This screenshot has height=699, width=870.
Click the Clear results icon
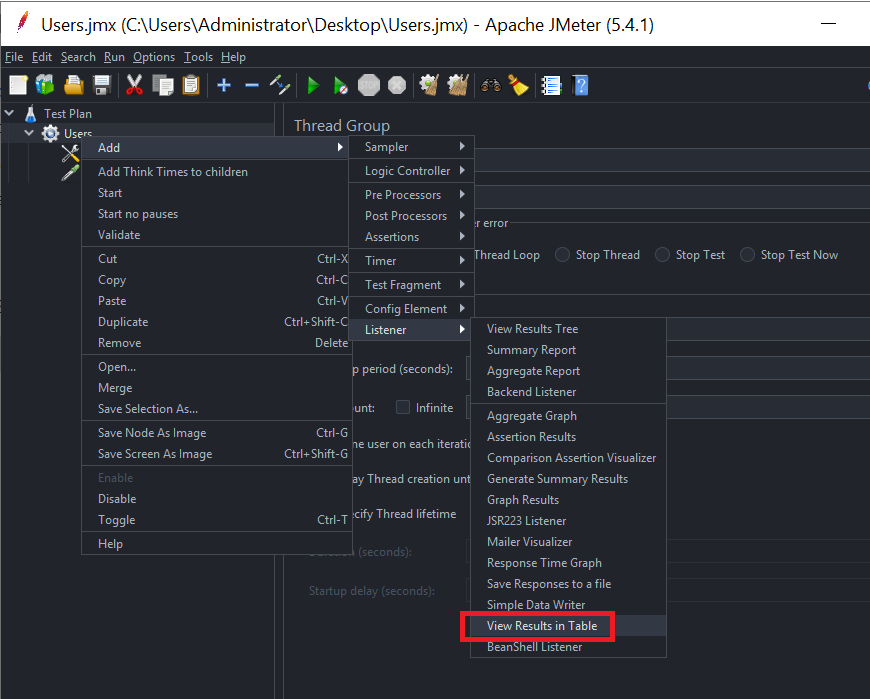[429, 85]
